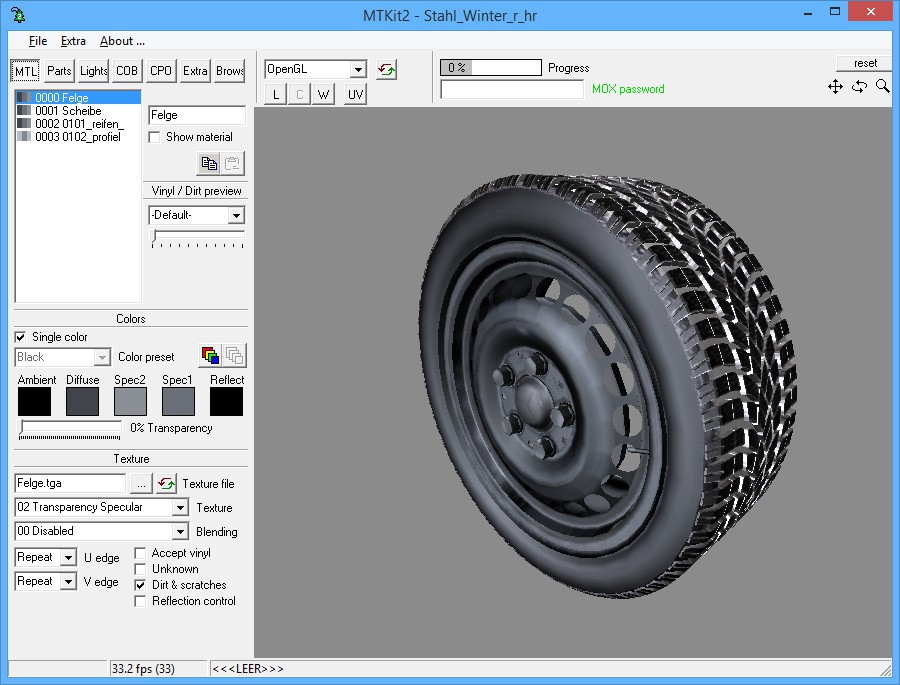900x685 pixels.
Task: Expand the Blending mode dropdown
Action: tap(180, 532)
